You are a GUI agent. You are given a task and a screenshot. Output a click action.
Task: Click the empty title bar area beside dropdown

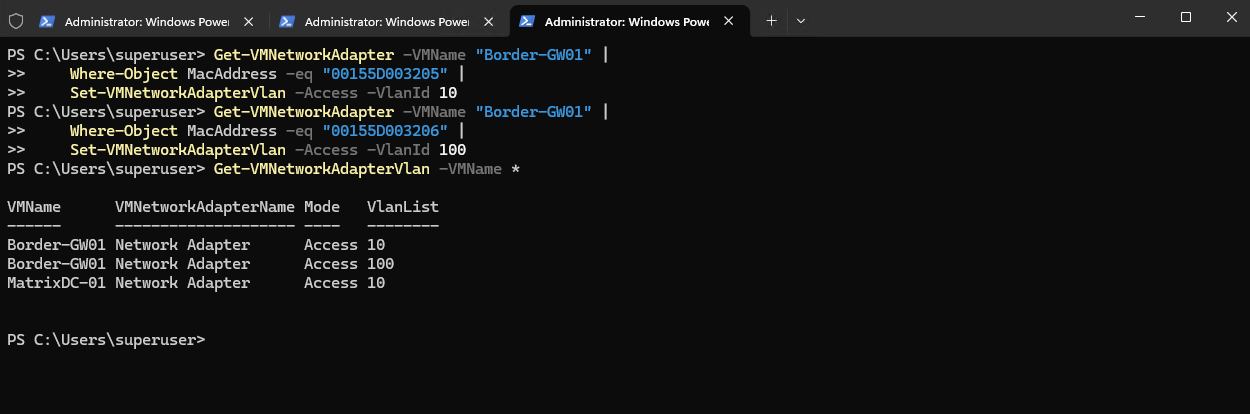click(x=960, y=17)
